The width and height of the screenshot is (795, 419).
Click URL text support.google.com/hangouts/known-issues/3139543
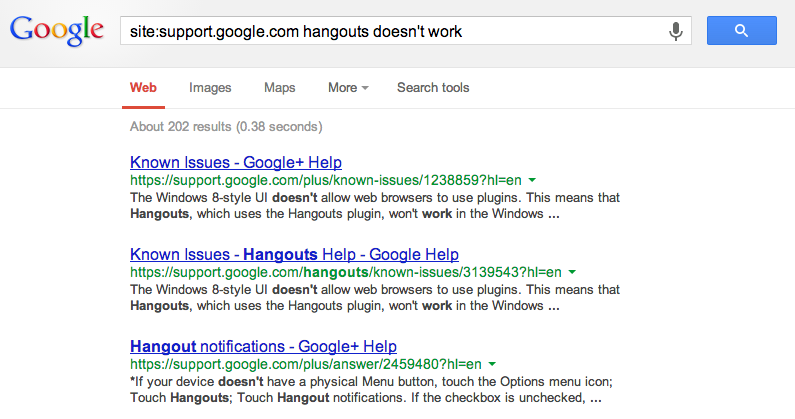pyautogui.click(x=346, y=272)
